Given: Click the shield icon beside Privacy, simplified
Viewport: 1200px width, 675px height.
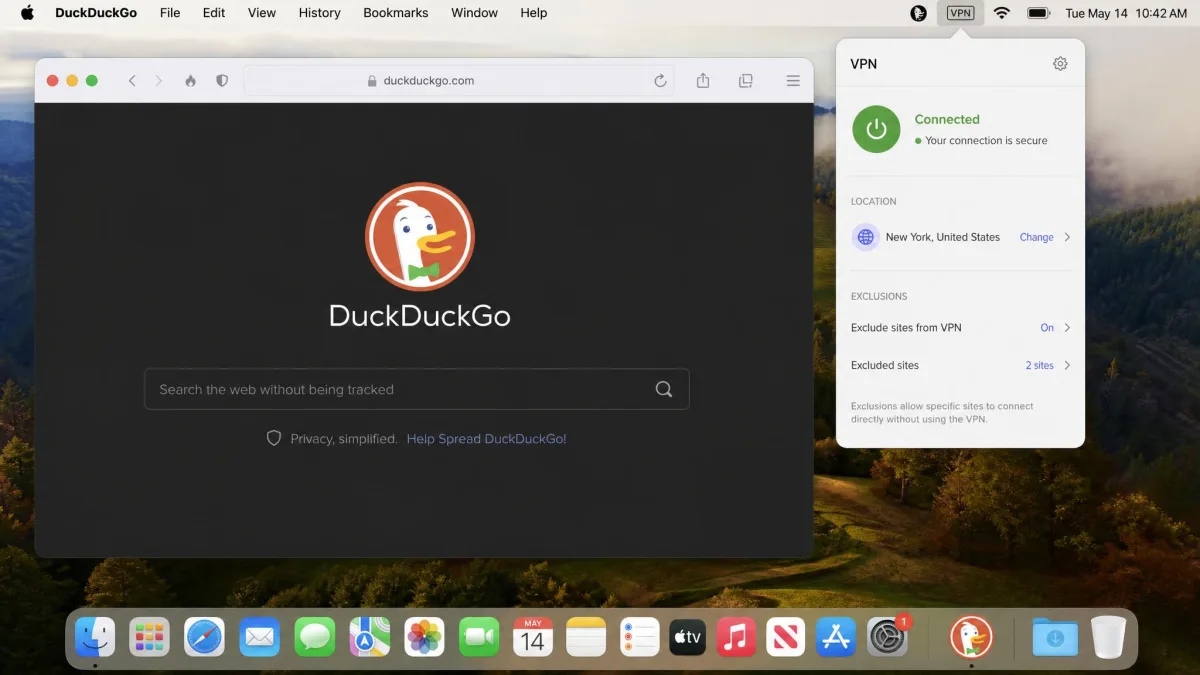Looking at the screenshot, I should pos(274,438).
